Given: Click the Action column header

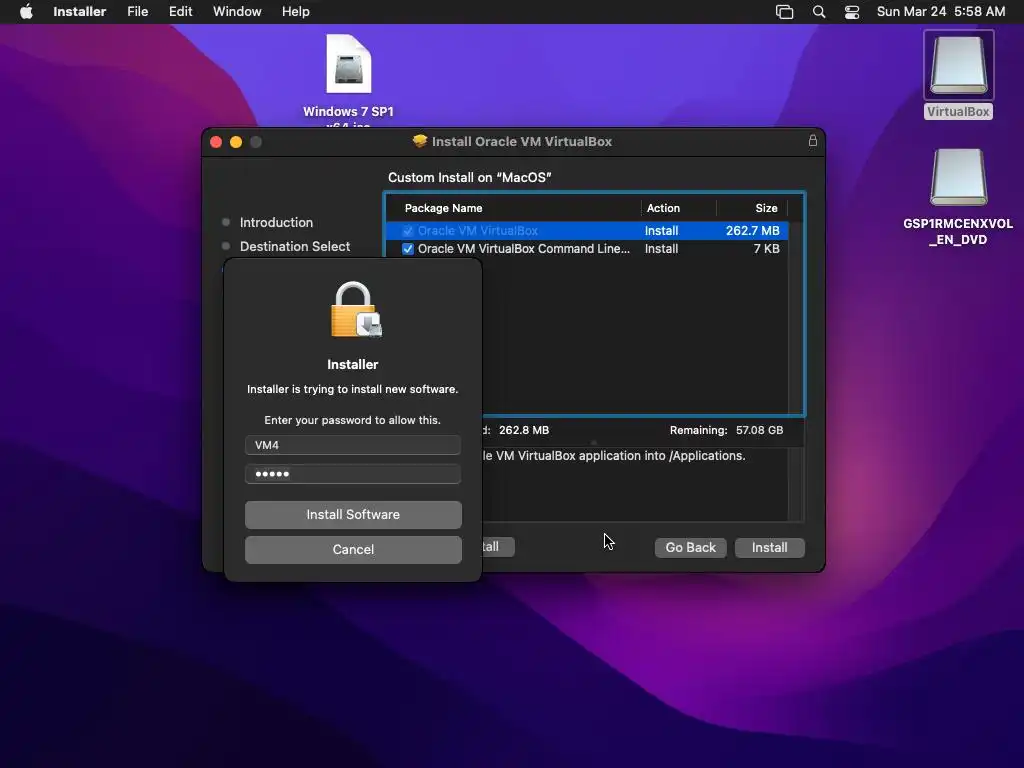Looking at the screenshot, I should pos(663,208).
